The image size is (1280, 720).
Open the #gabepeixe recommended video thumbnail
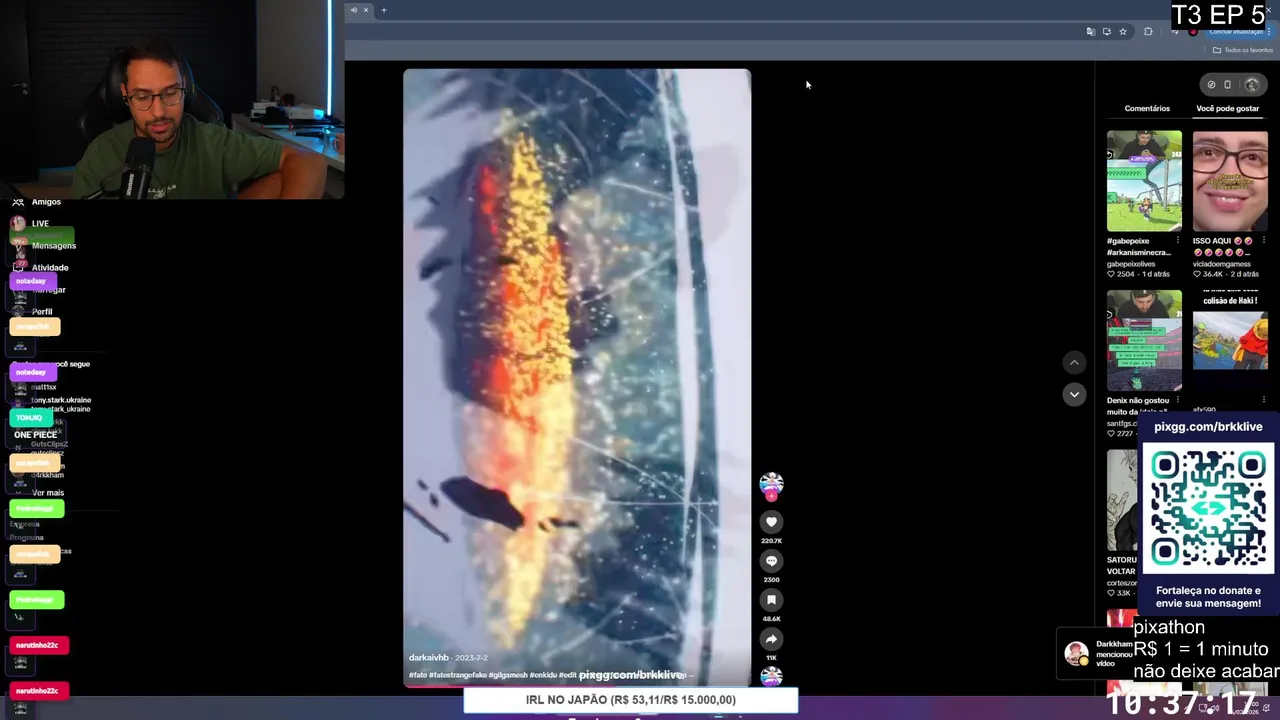click(x=1144, y=181)
